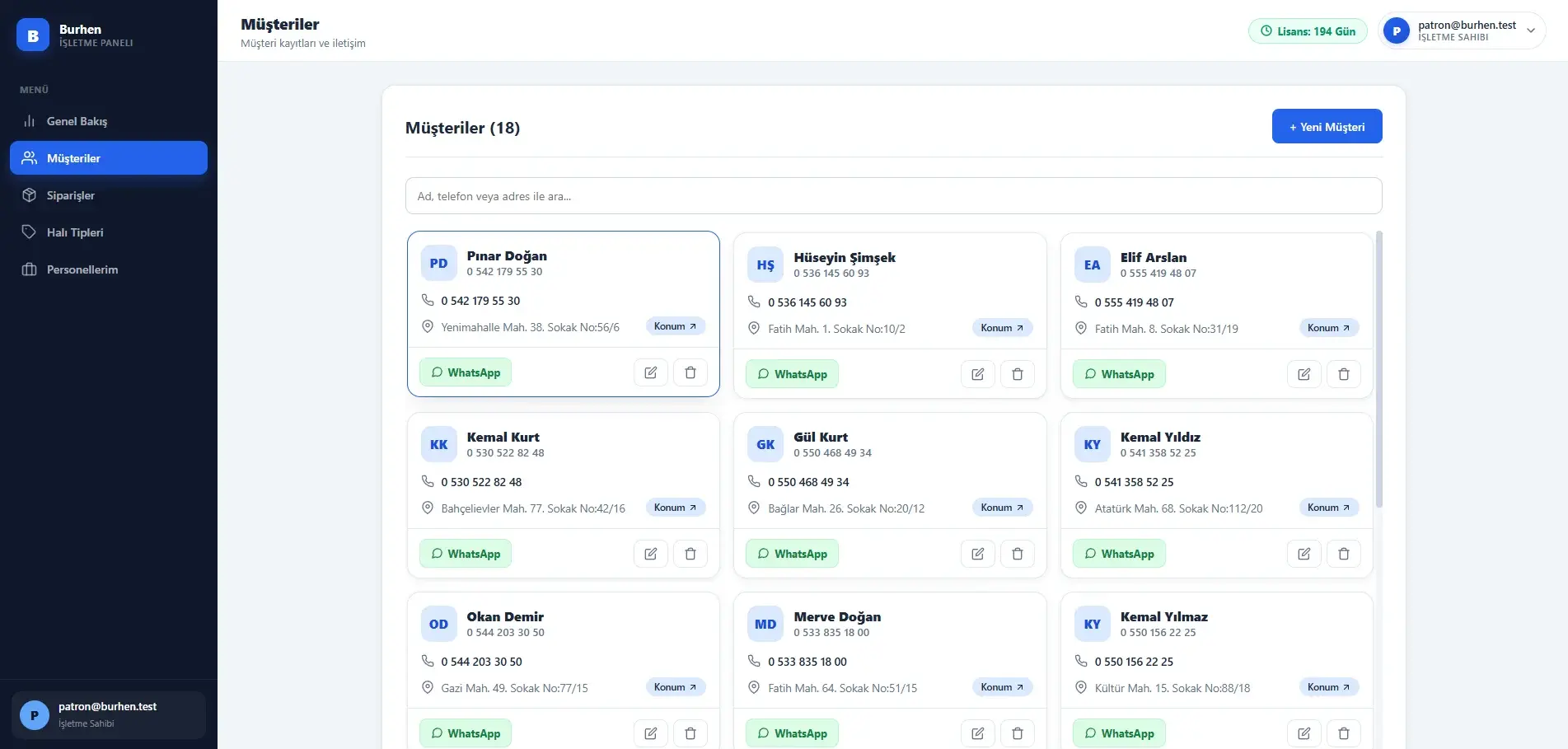This screenshot has height=749, width=1568.
Task: Edit Pınar Doğan's customer record
Action: 651,372
